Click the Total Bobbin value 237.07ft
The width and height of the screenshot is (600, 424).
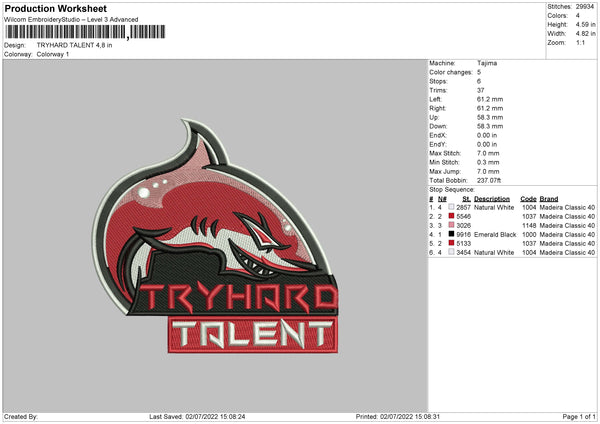point(489,181)
